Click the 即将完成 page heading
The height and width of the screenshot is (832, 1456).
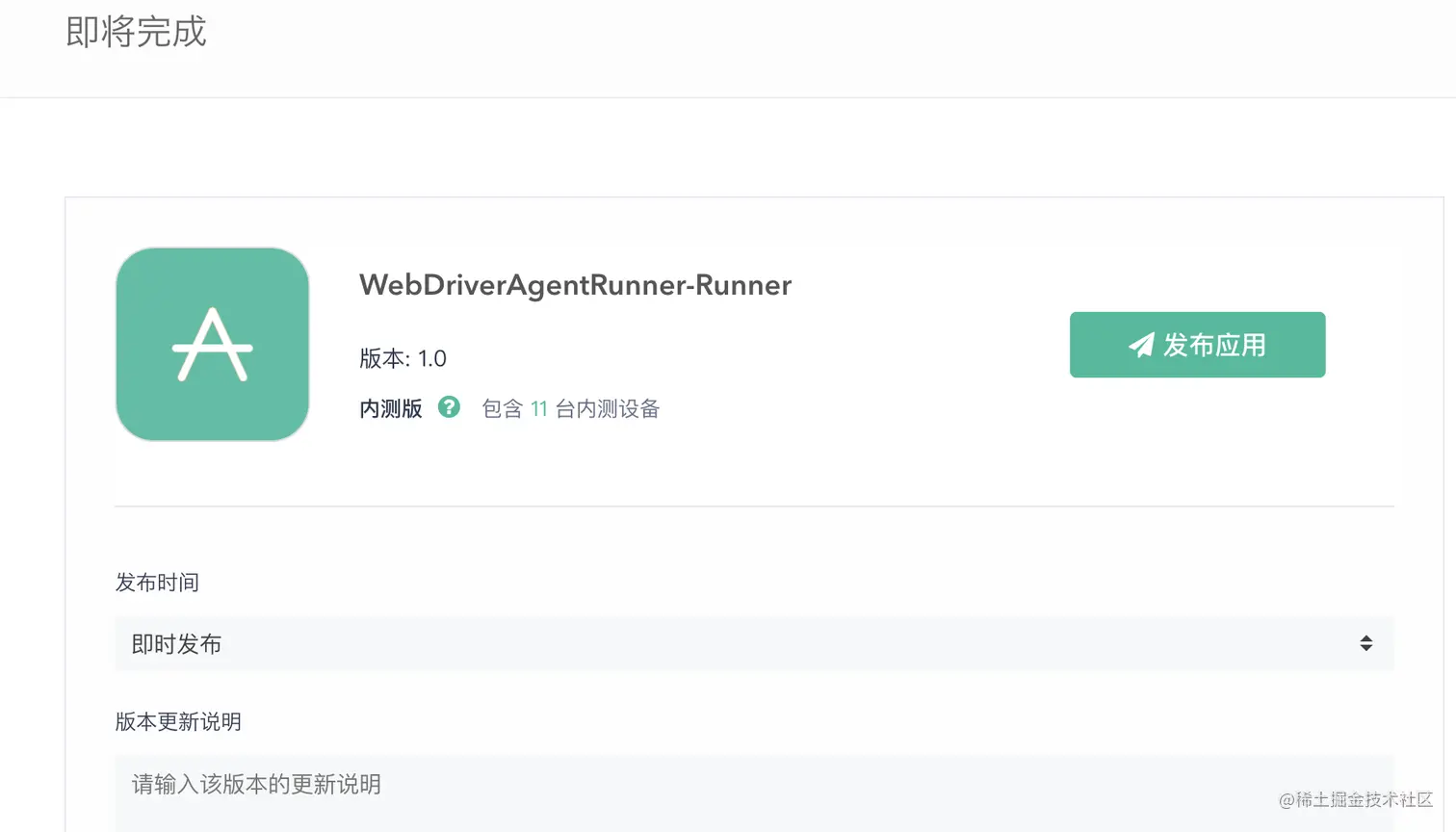[x=136, y=32]
